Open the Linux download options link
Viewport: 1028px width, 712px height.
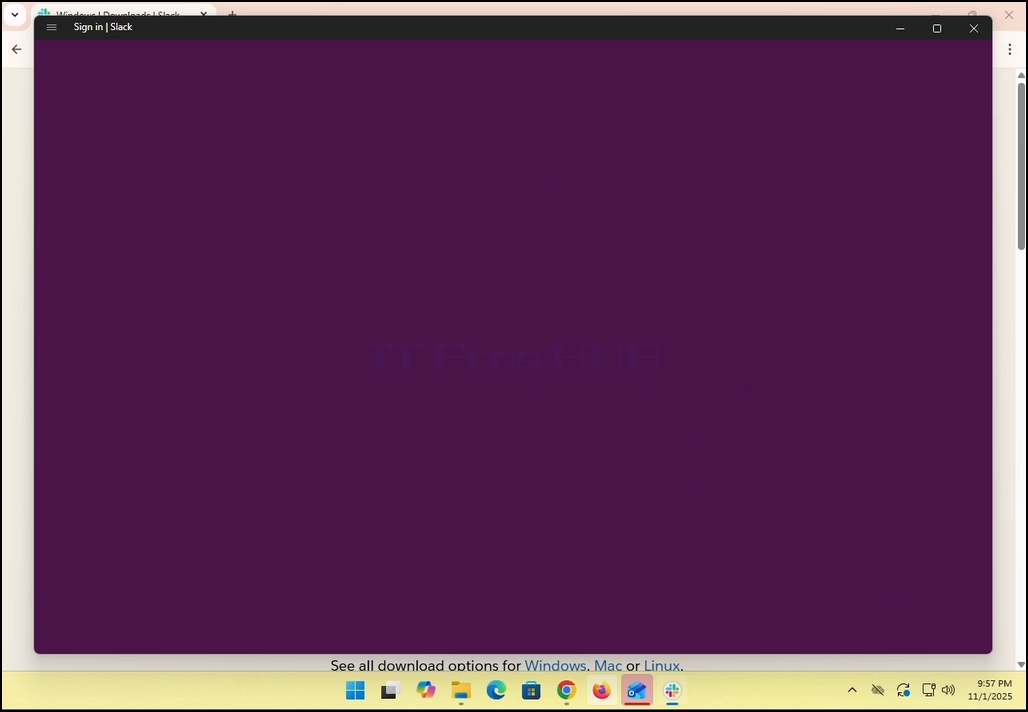(x=662, y=665)
